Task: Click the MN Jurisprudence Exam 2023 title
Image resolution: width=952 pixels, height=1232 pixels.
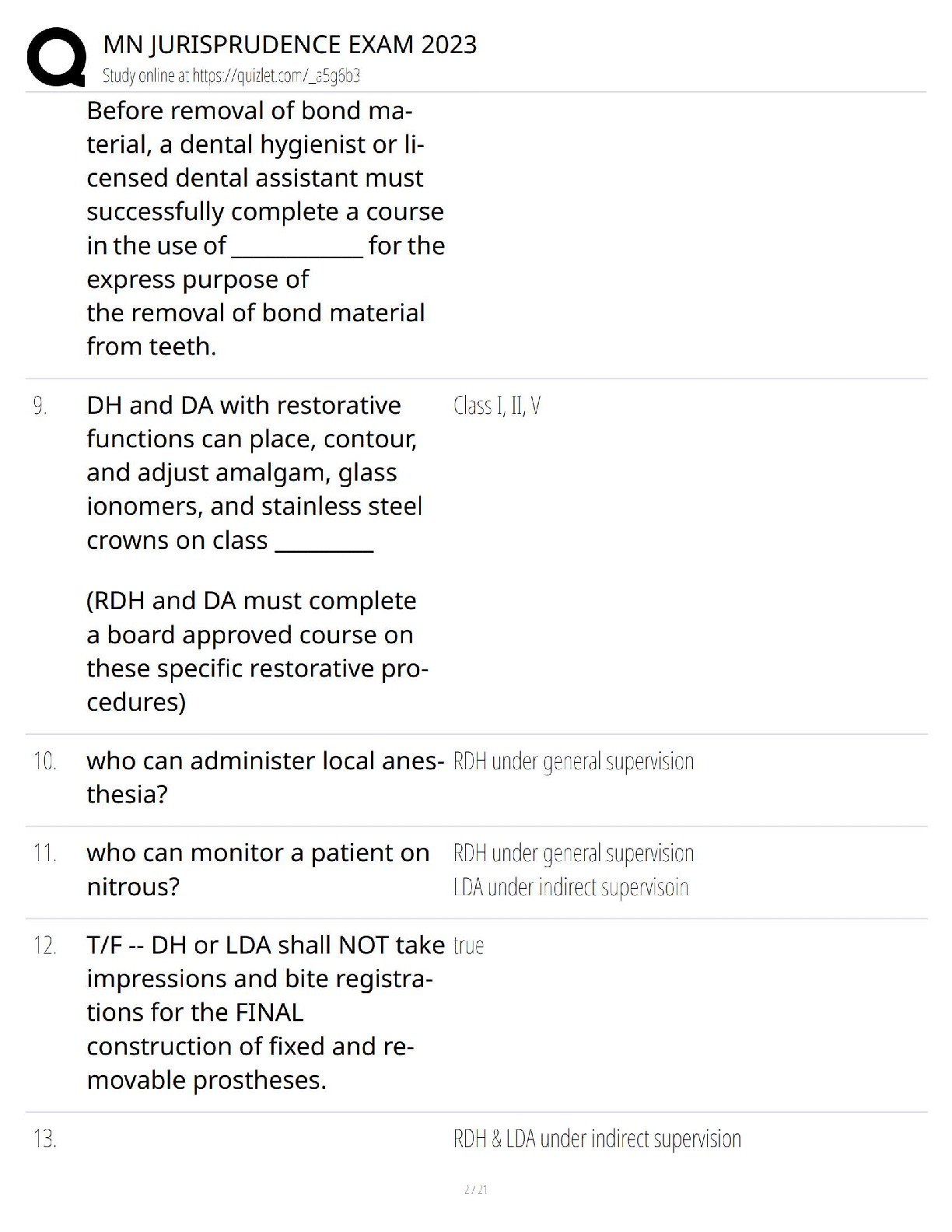Action: pos(289,44)
